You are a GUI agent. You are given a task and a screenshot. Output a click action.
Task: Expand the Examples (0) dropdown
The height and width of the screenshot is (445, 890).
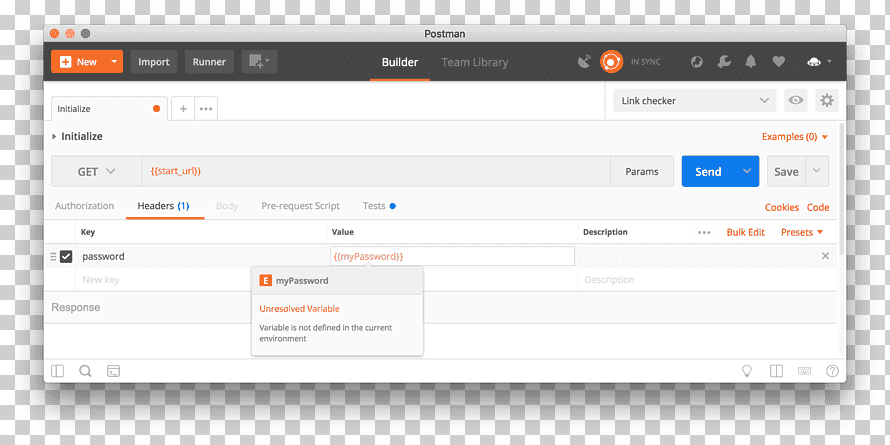pos(795,137)
